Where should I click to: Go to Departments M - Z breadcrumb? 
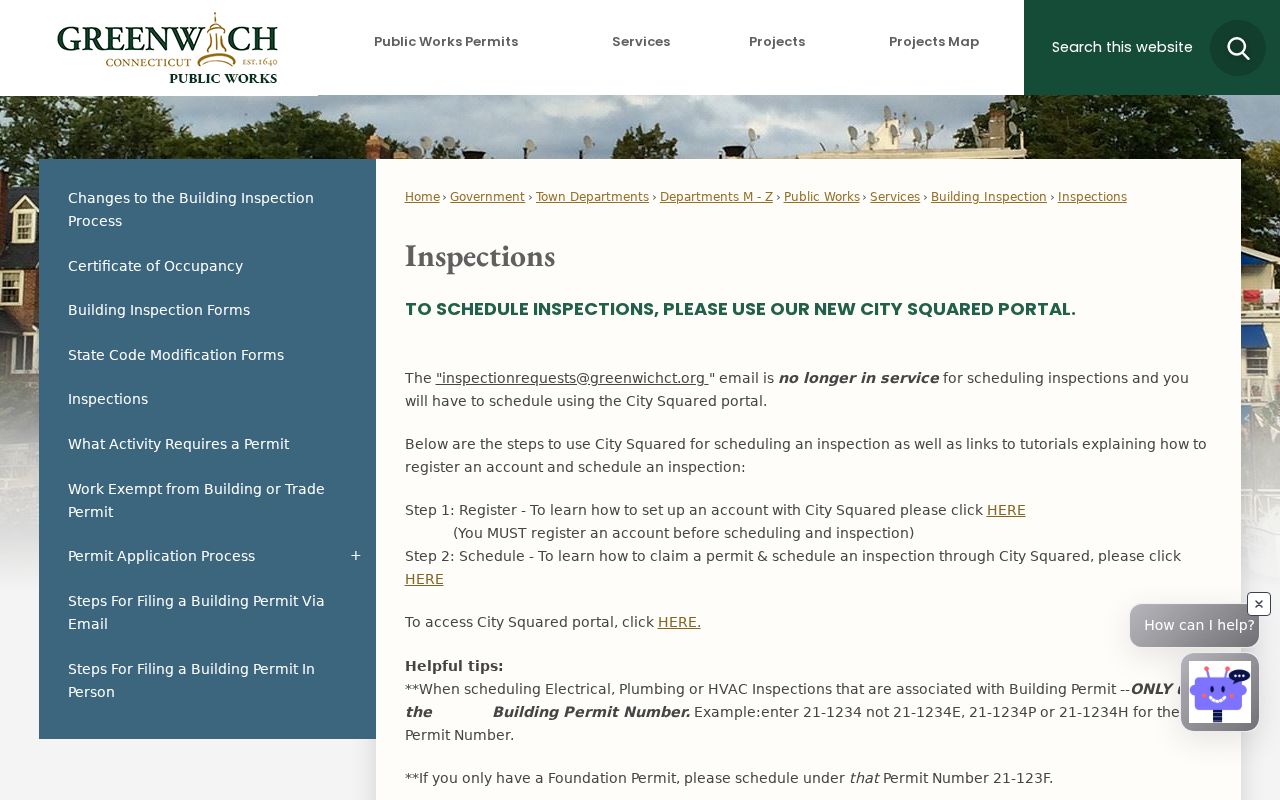[716, 197]
